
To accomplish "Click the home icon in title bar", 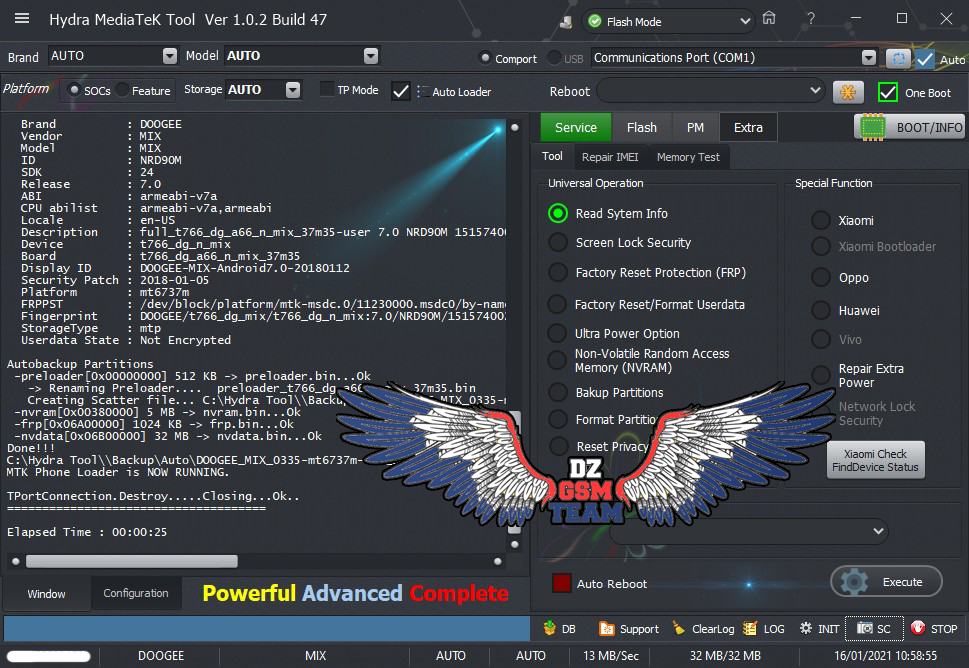I will pos(768,19).
